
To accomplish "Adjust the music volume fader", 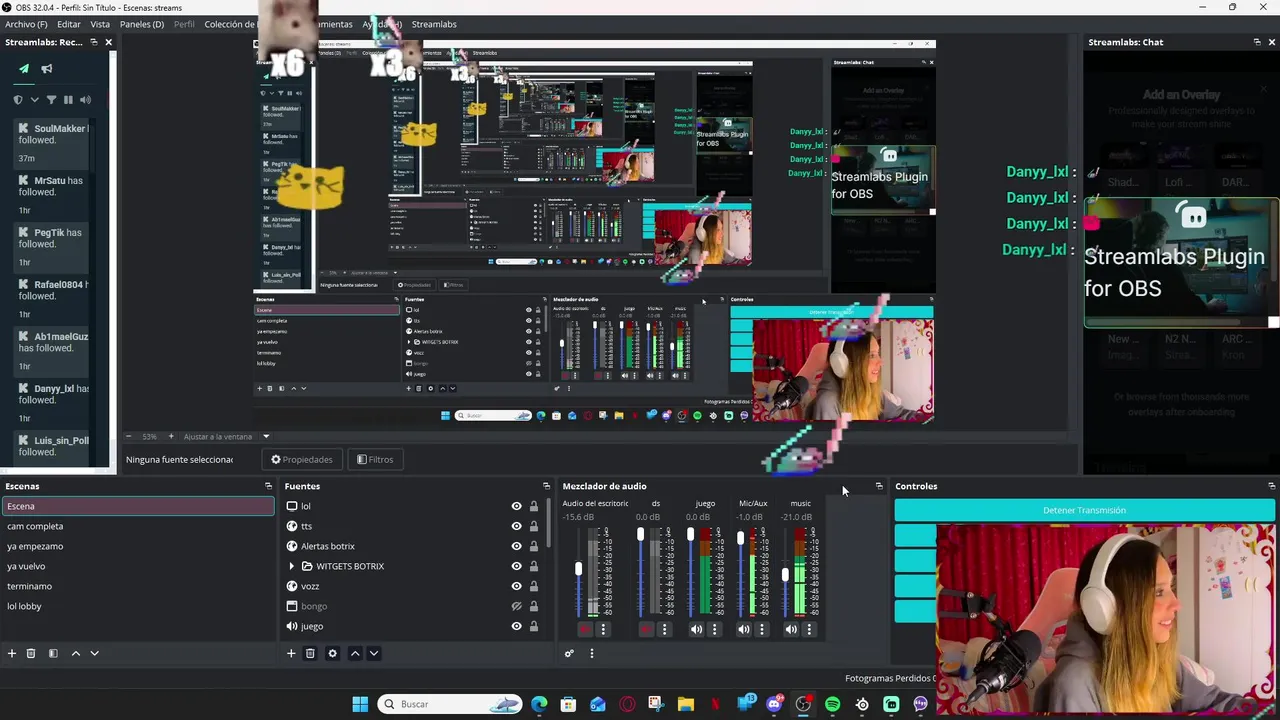I will pos(785,575).
